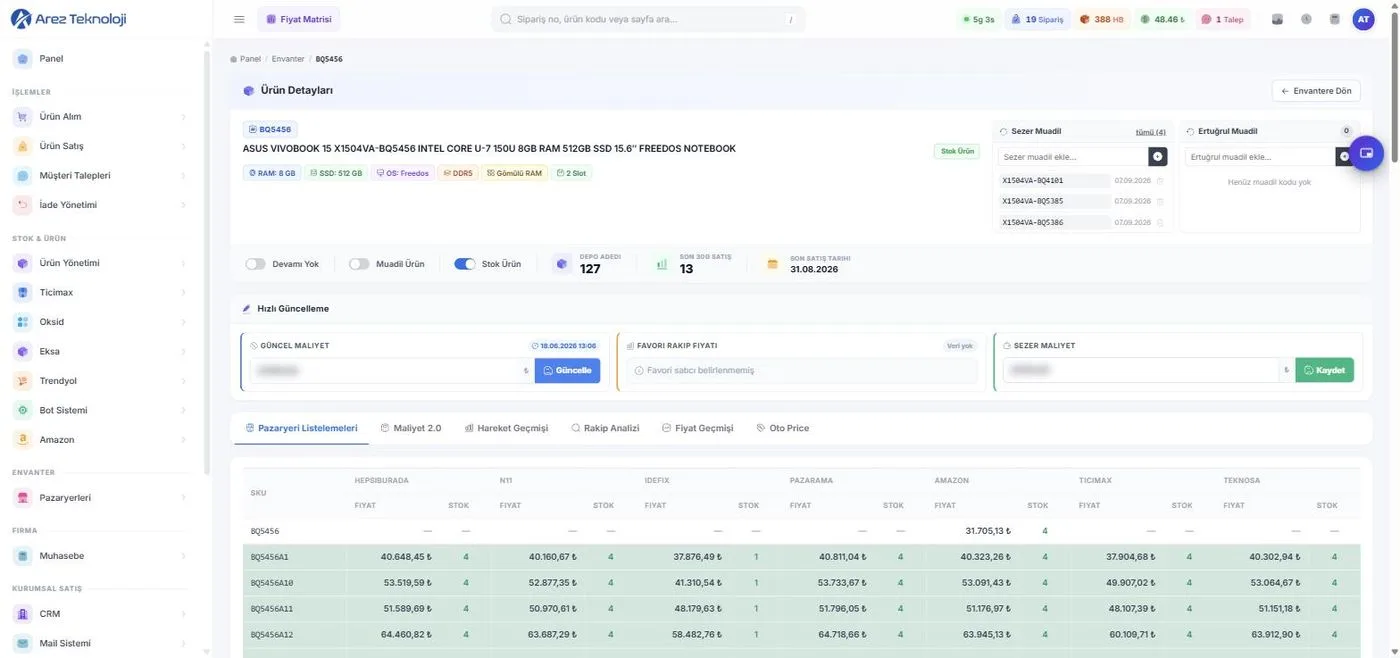Screen dimensions: 1400x658
Task: Open the 48.46 ₺ currency indicator
Action: (1162, 19)
